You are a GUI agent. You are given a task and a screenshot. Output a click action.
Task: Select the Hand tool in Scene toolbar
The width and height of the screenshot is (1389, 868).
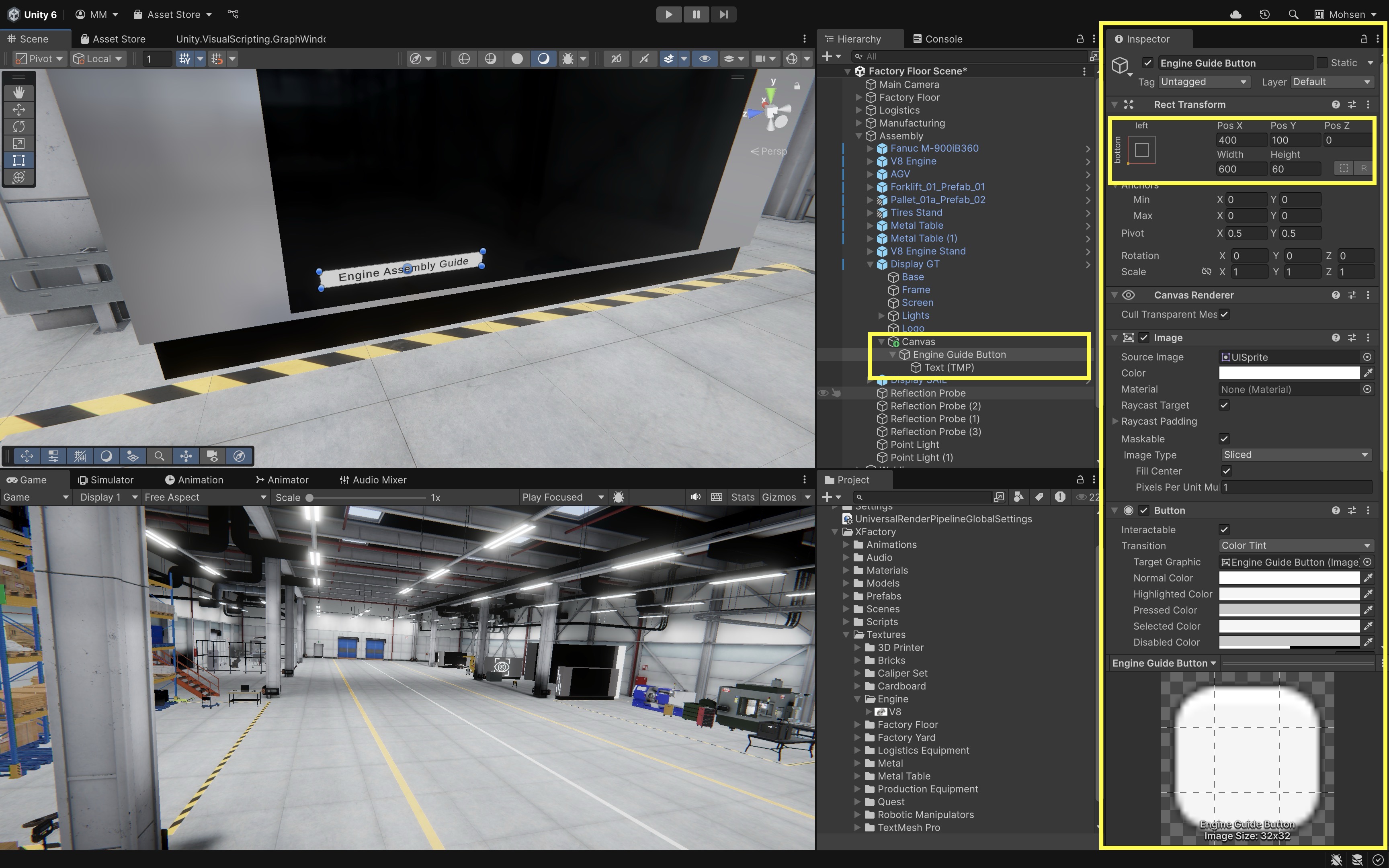click(x=19, y=92)
